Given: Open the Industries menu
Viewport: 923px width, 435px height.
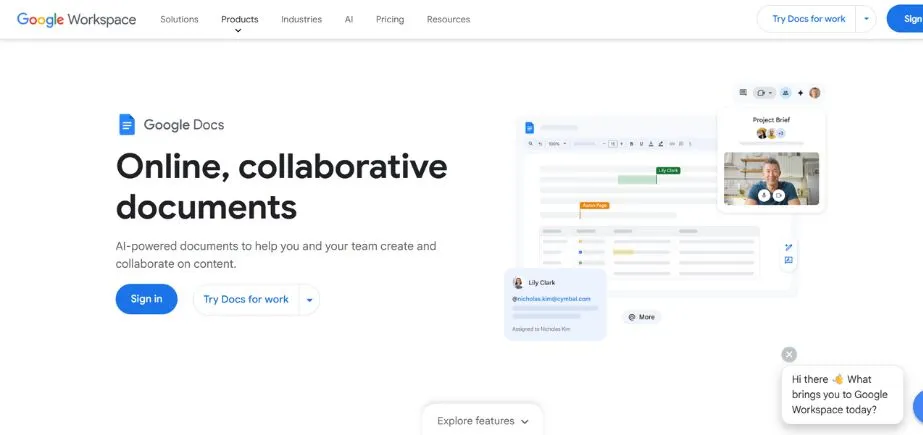Looking at the screenshot, I should 301,19.
